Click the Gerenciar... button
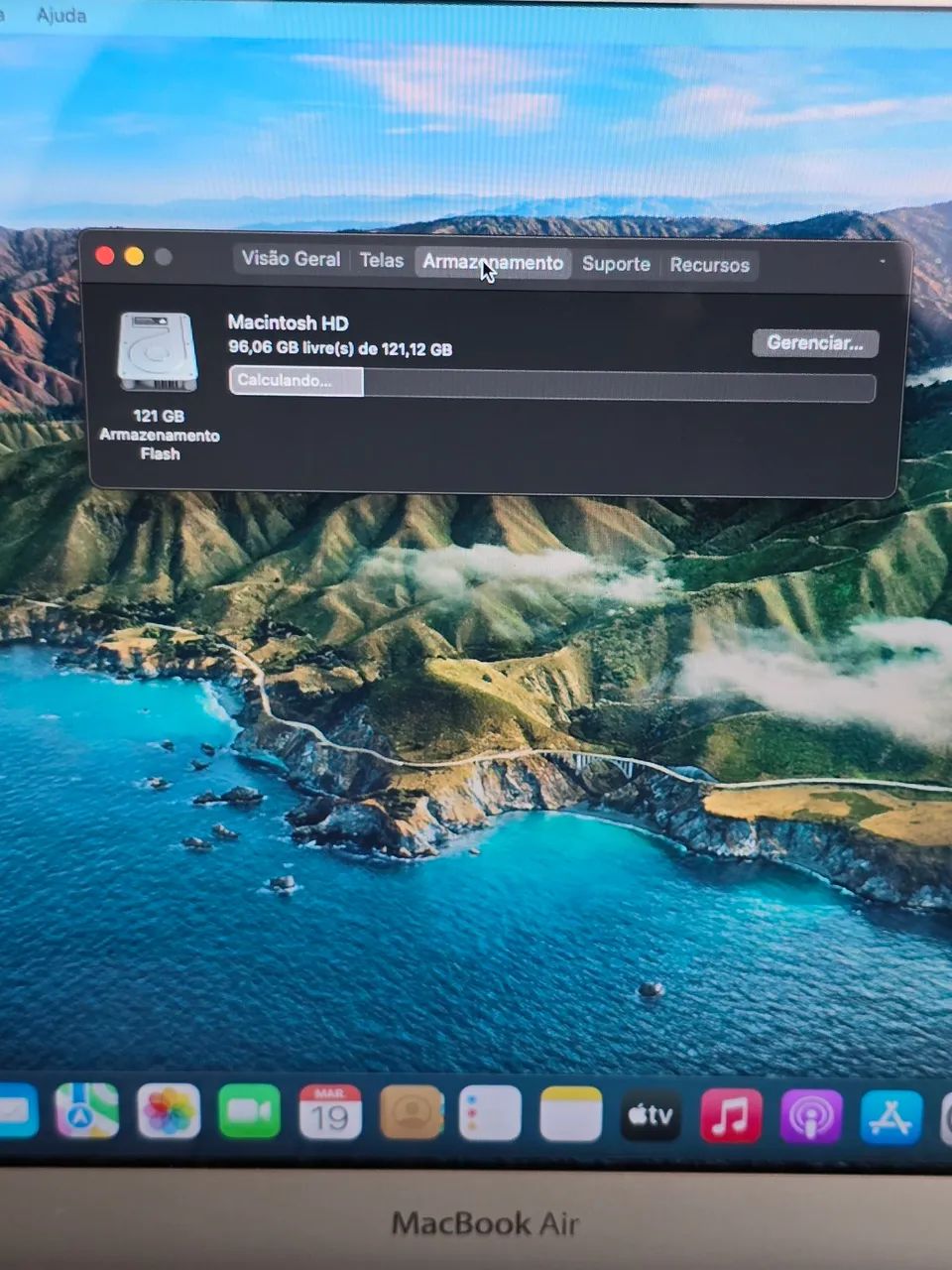 point(815,343)
